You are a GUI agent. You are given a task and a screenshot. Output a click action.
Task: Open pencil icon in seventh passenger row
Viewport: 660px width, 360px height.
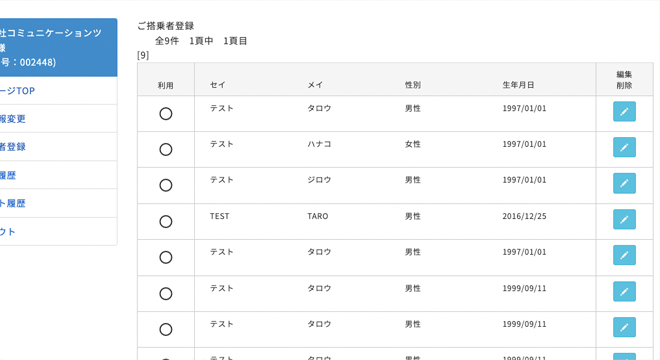point(624,327)
